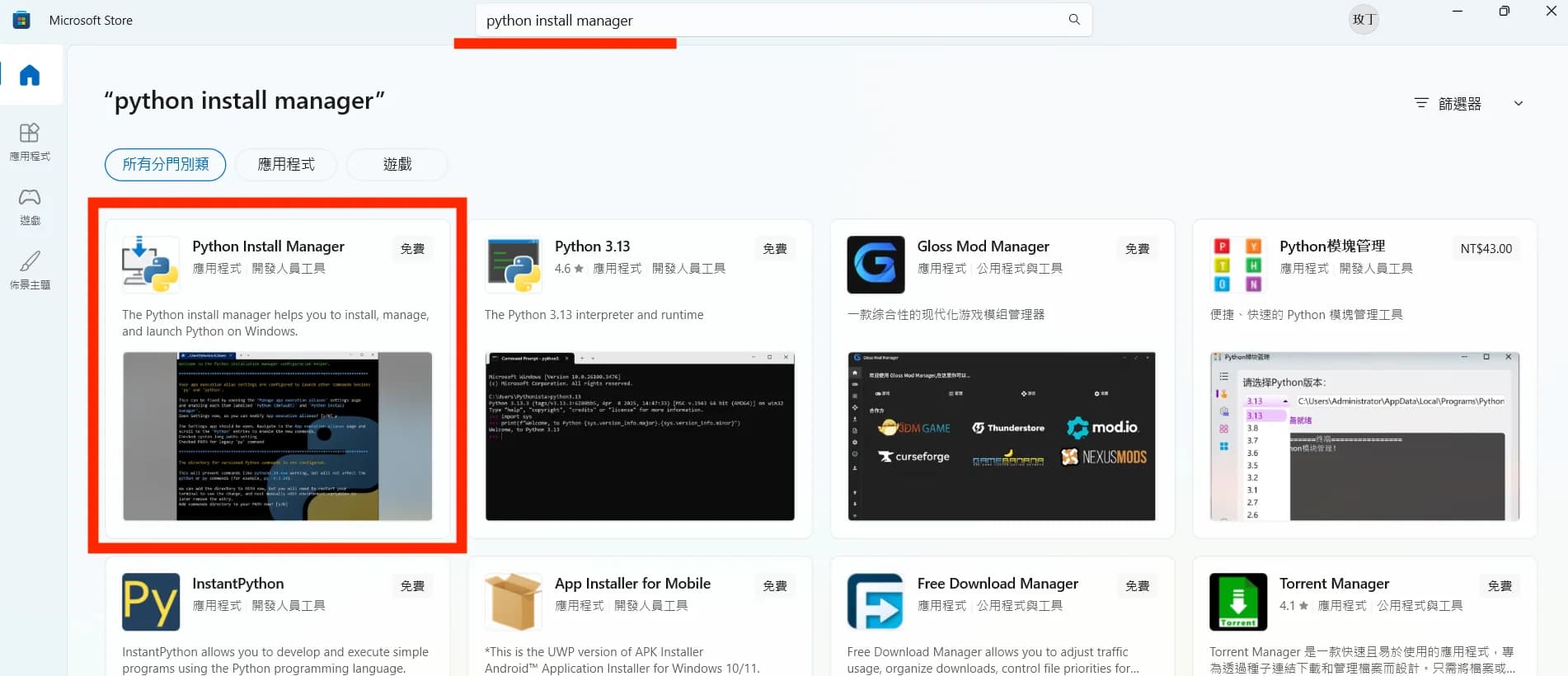Open the Gloss Mod Manager title

(983, 246)
